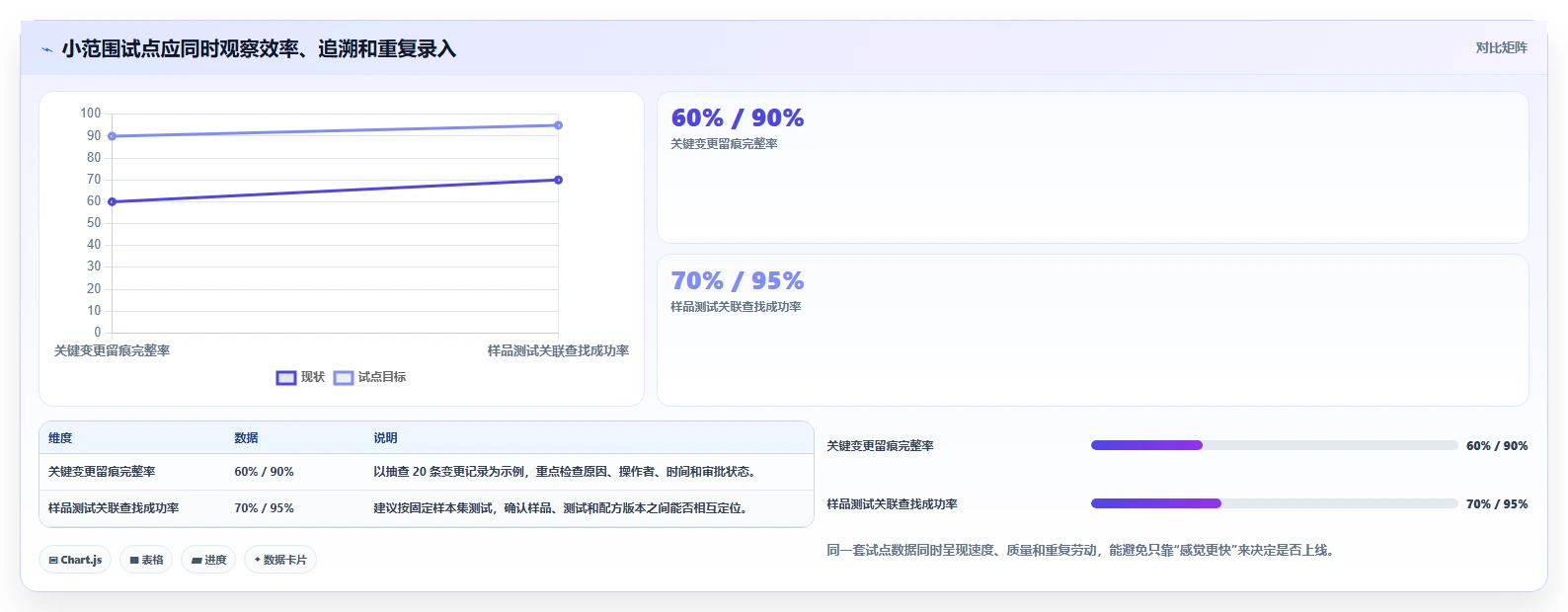The height and width of the screenshot is (612, 1568).
Task: Click table value 60% / 90%
Action: click(x=264, y=472)
